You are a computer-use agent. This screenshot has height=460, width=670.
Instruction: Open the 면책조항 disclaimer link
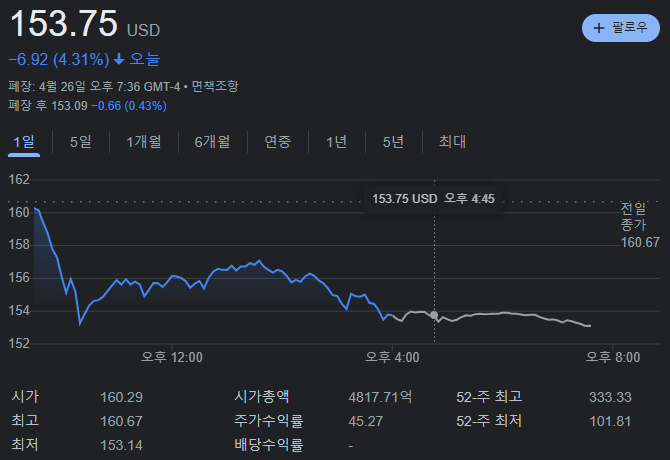(x=215, y=87)
